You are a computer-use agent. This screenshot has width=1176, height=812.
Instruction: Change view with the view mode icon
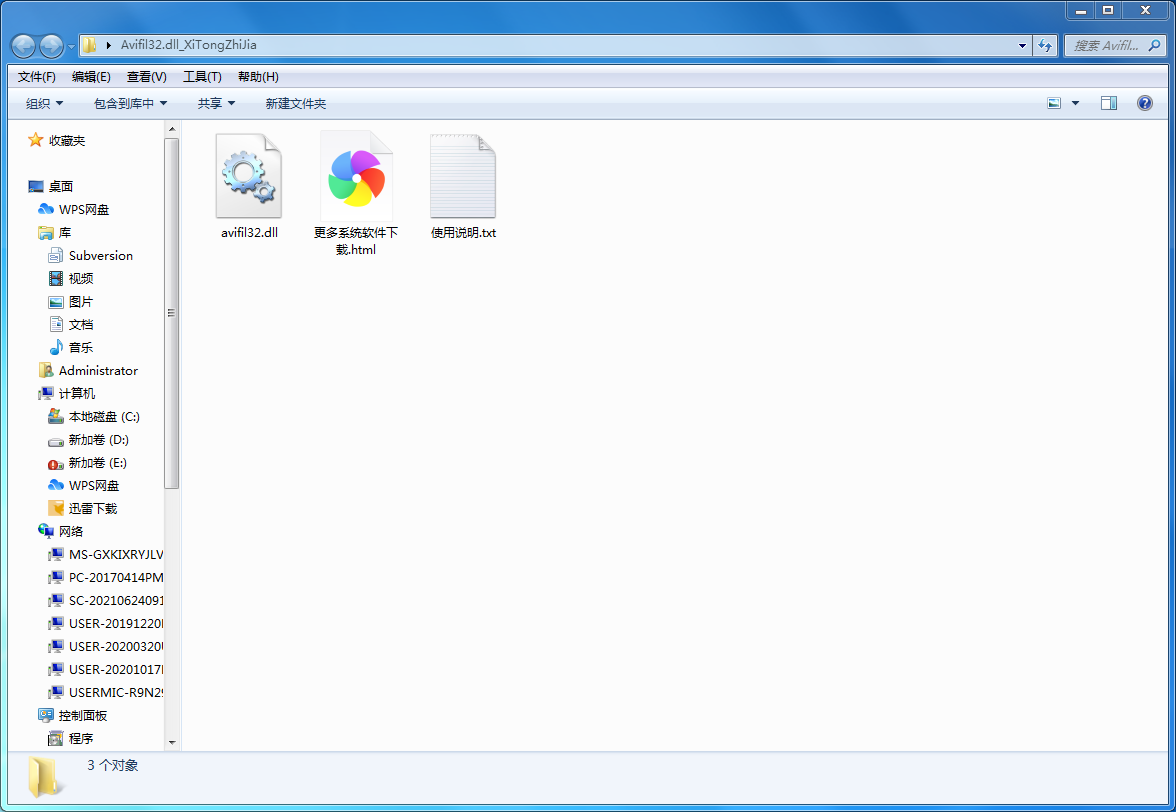(1054, 103)
